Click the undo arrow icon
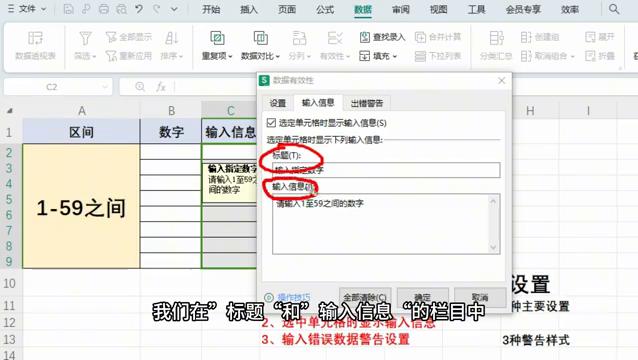This screenshot has height=360, width=638. click(139, 9)
